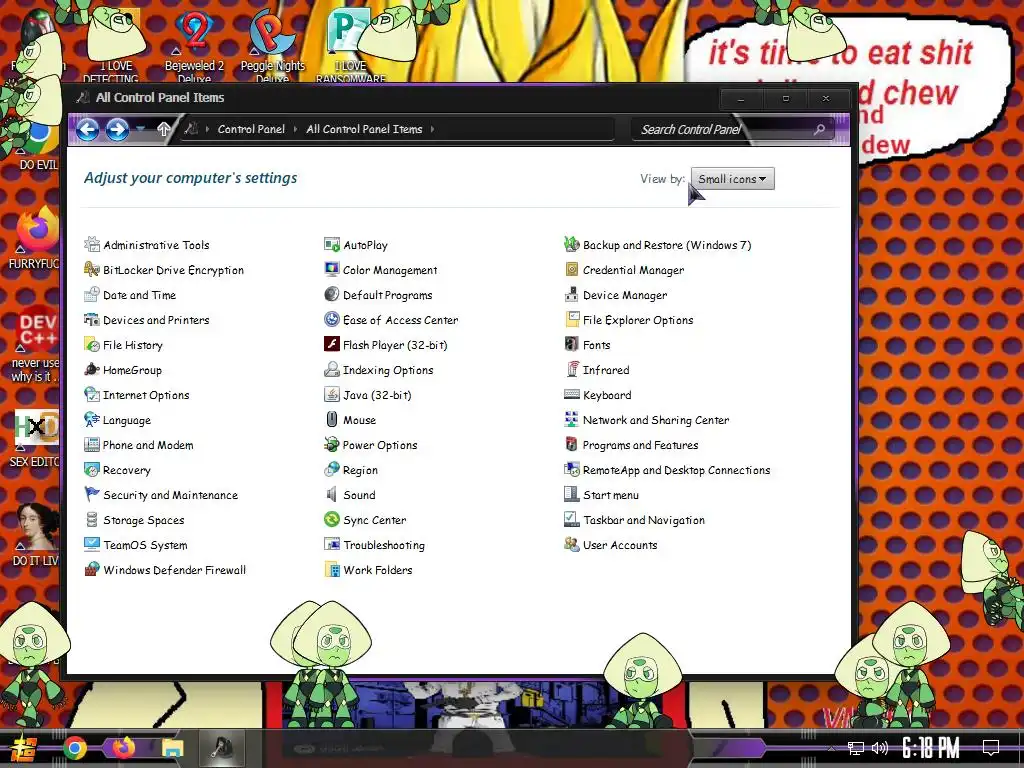This screenshot has width=1024, height=768.
Task: Open Devices and Printers icon
Action: click(x=92, y=320)
